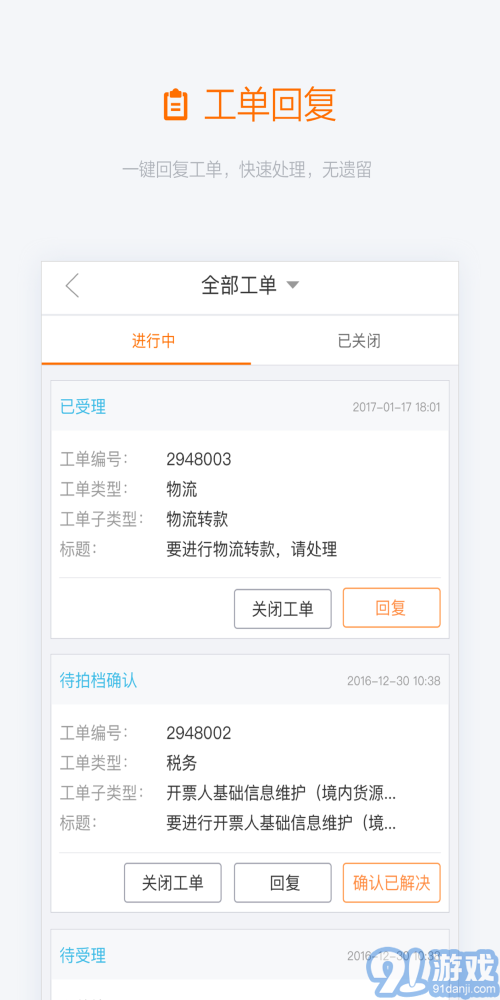Switch to the 已关闭 tab

click(x=359, y=341)
